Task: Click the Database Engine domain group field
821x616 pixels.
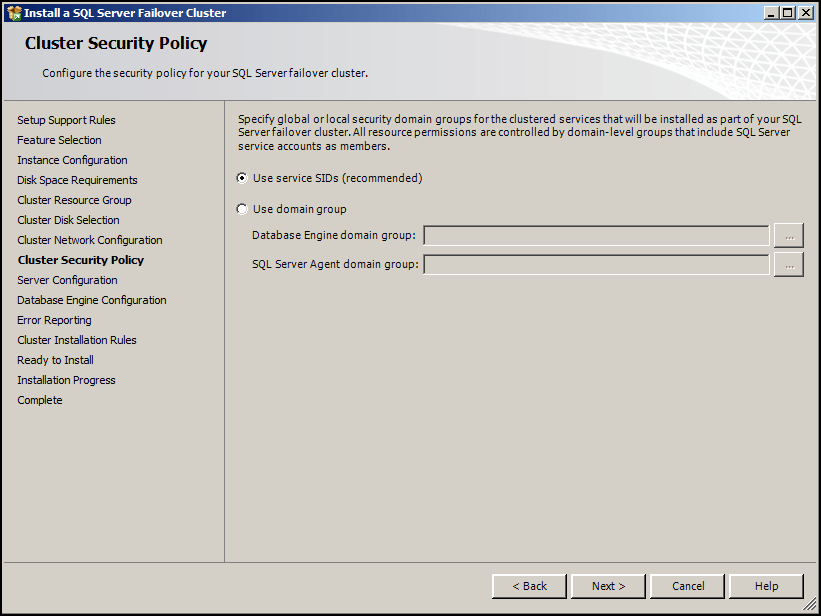Action: point(595,236)
